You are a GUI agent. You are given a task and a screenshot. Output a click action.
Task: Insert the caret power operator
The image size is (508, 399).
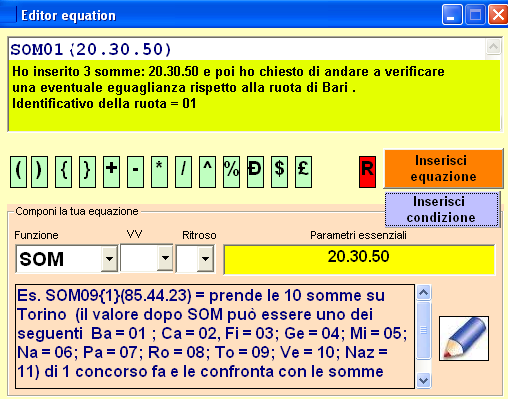(207, 172)
